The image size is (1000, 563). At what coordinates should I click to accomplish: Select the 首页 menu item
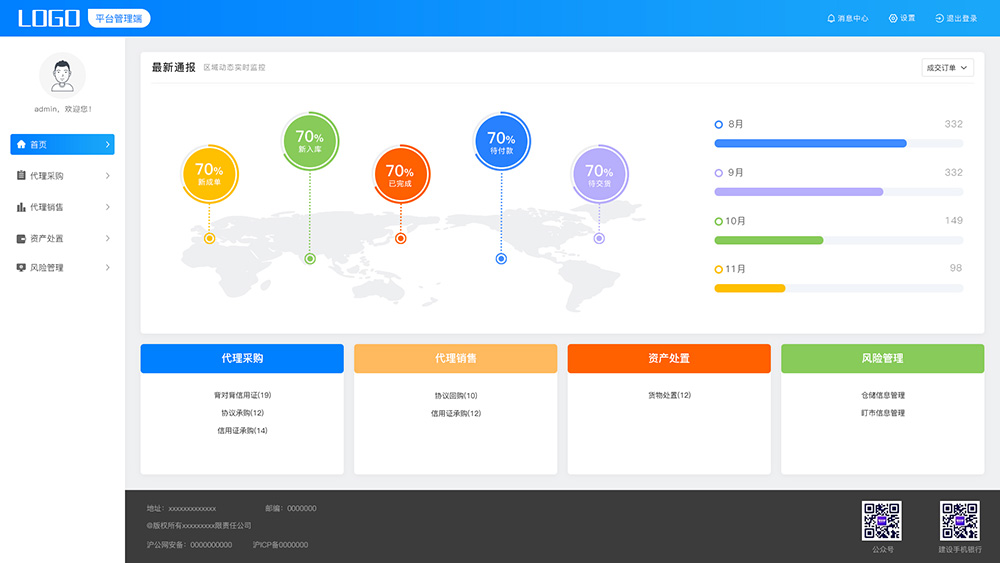pyautogui.click(x=62, y=145)
